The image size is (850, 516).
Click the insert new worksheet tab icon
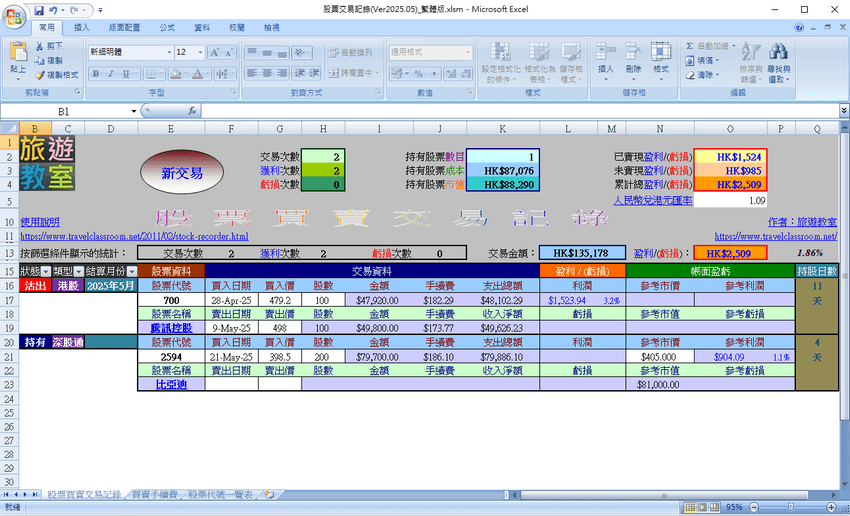(x=269, y=495)
